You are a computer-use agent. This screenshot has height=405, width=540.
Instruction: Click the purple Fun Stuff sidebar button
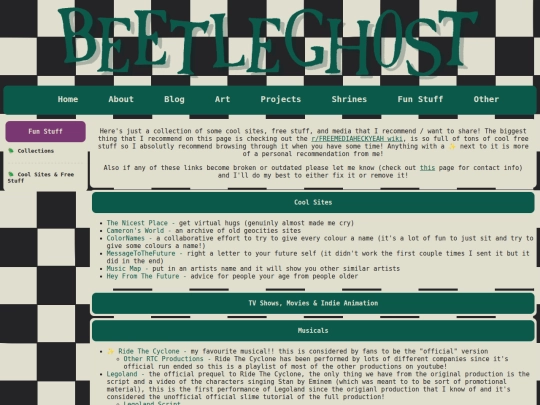45,131
